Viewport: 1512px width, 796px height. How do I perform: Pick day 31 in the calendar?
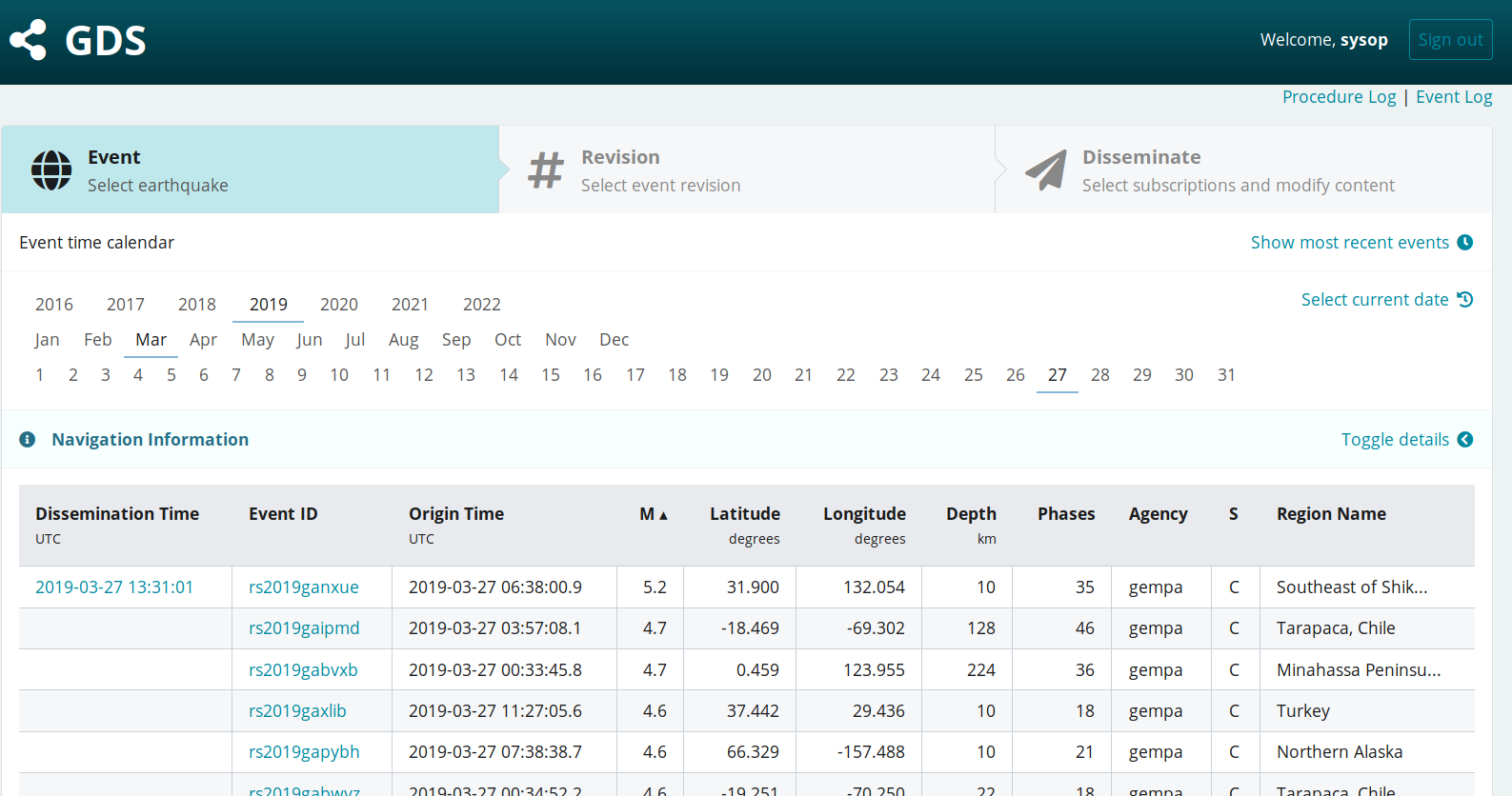(x=1226, y=375)
